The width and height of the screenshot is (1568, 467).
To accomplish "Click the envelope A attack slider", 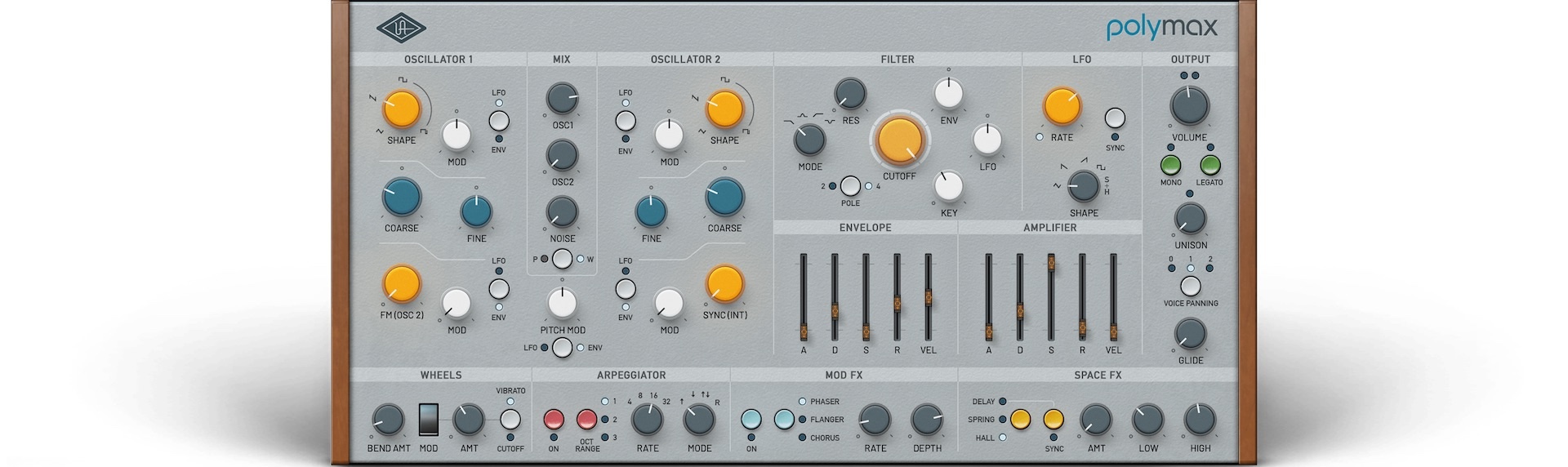I will click(x=804, y=297).
